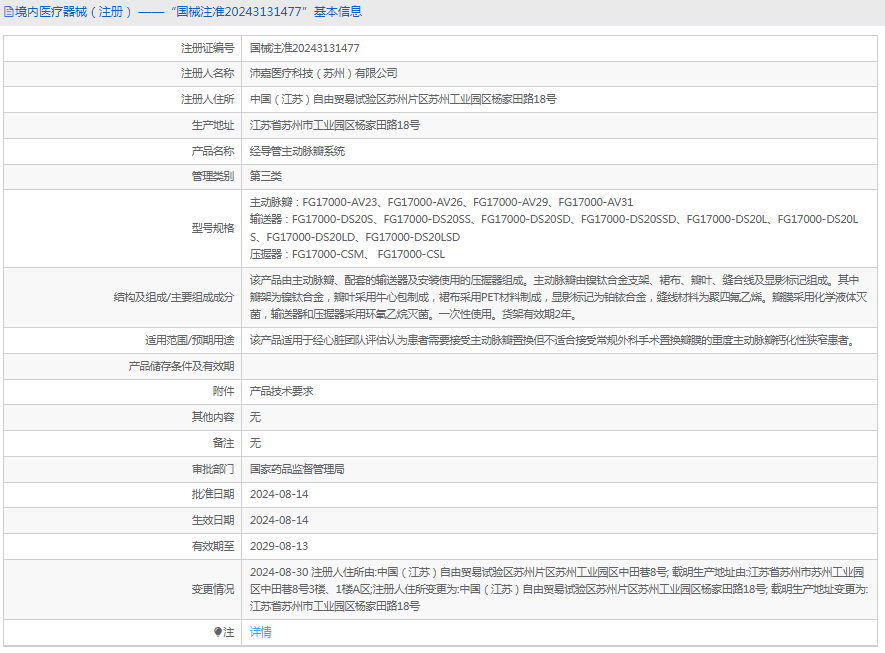Select effective date 2024-08-14 in 生效日期 row

click(x=279, y=520)
